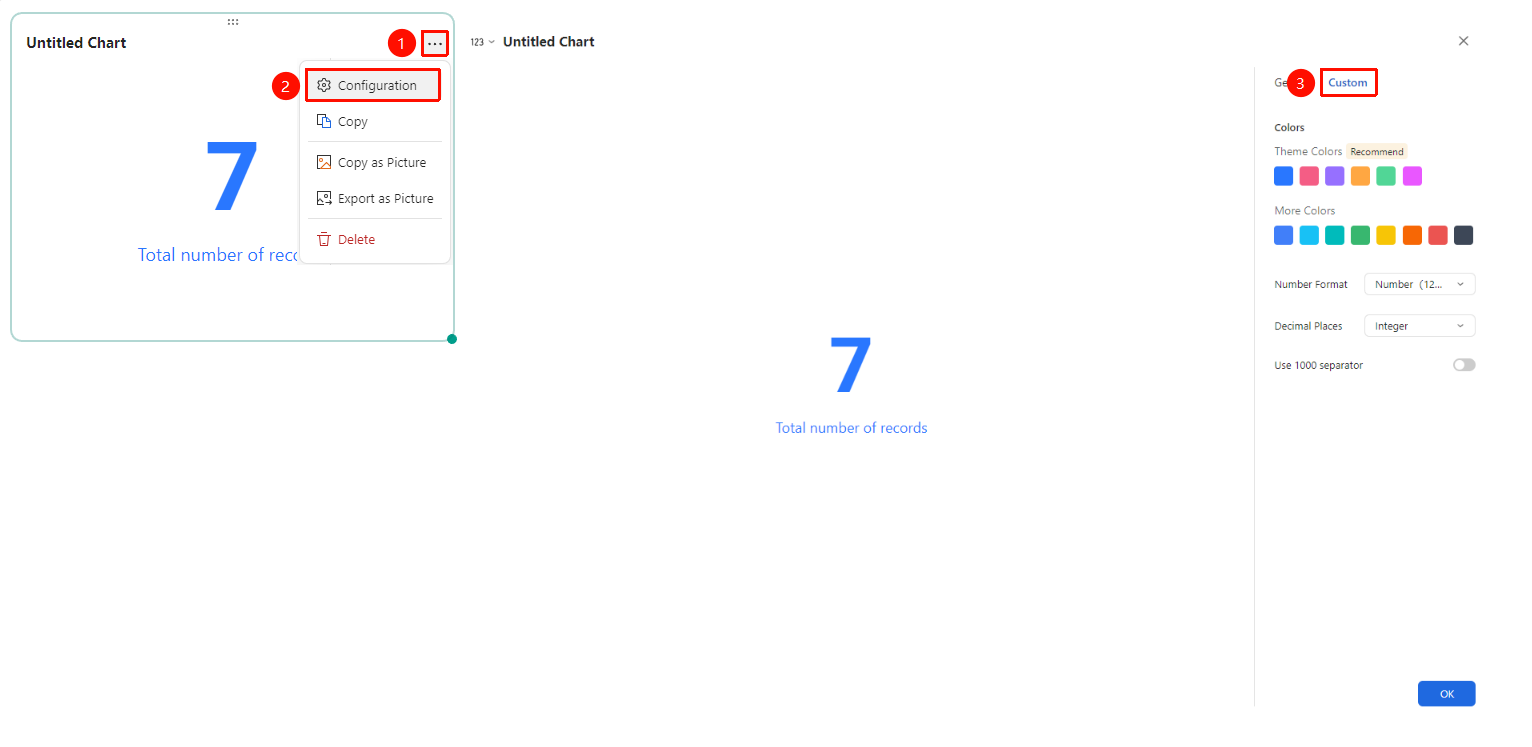Image resolution: width=1532 pixels, height=747 pixels.
Task: Switch to the Custom tab
Action: tap(1348, 82)
